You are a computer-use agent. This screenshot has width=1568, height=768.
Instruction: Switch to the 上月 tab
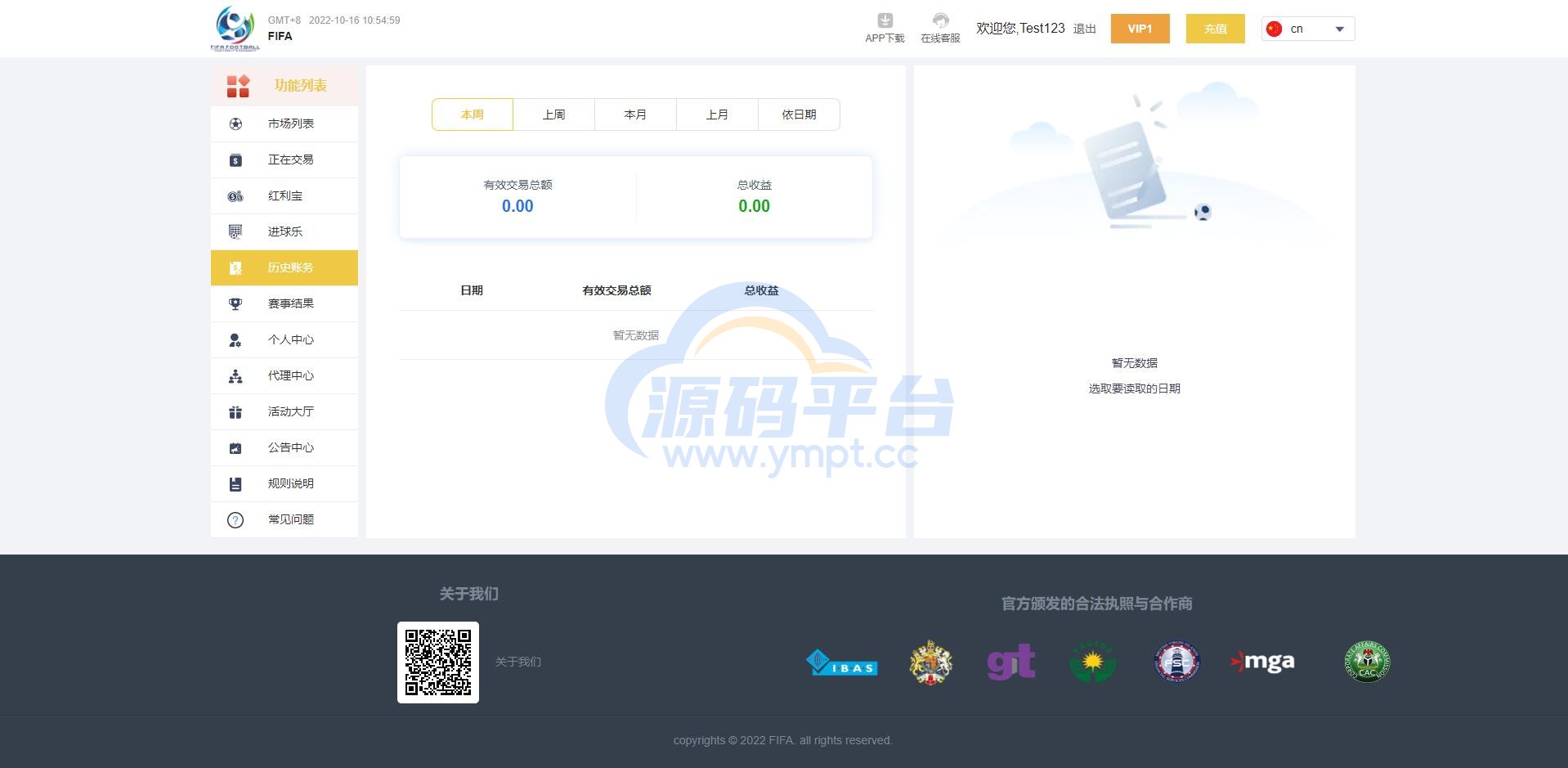(x=718, y=115)
